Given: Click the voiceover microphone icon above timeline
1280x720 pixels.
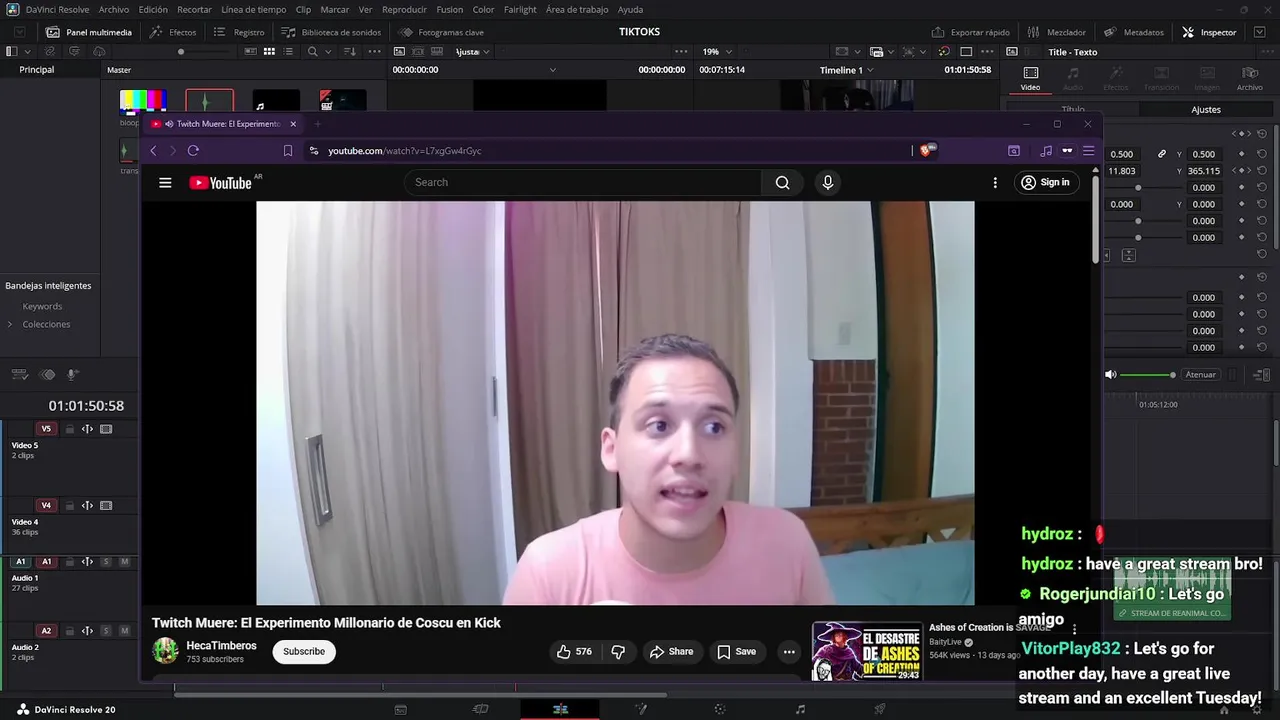Looking at the screenshot, I should tap(73, 375).
